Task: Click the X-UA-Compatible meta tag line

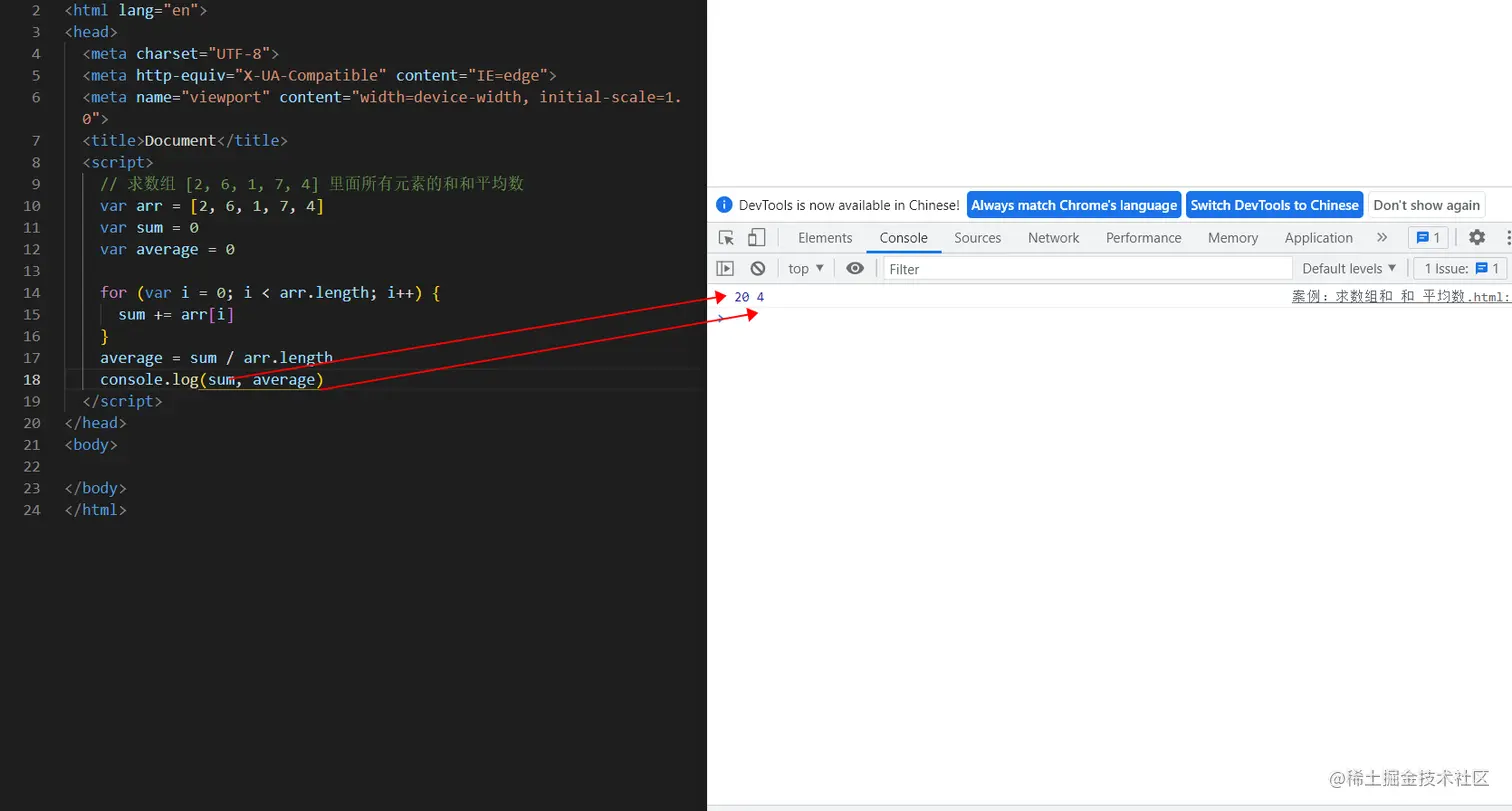Action: tap(320, 76)
